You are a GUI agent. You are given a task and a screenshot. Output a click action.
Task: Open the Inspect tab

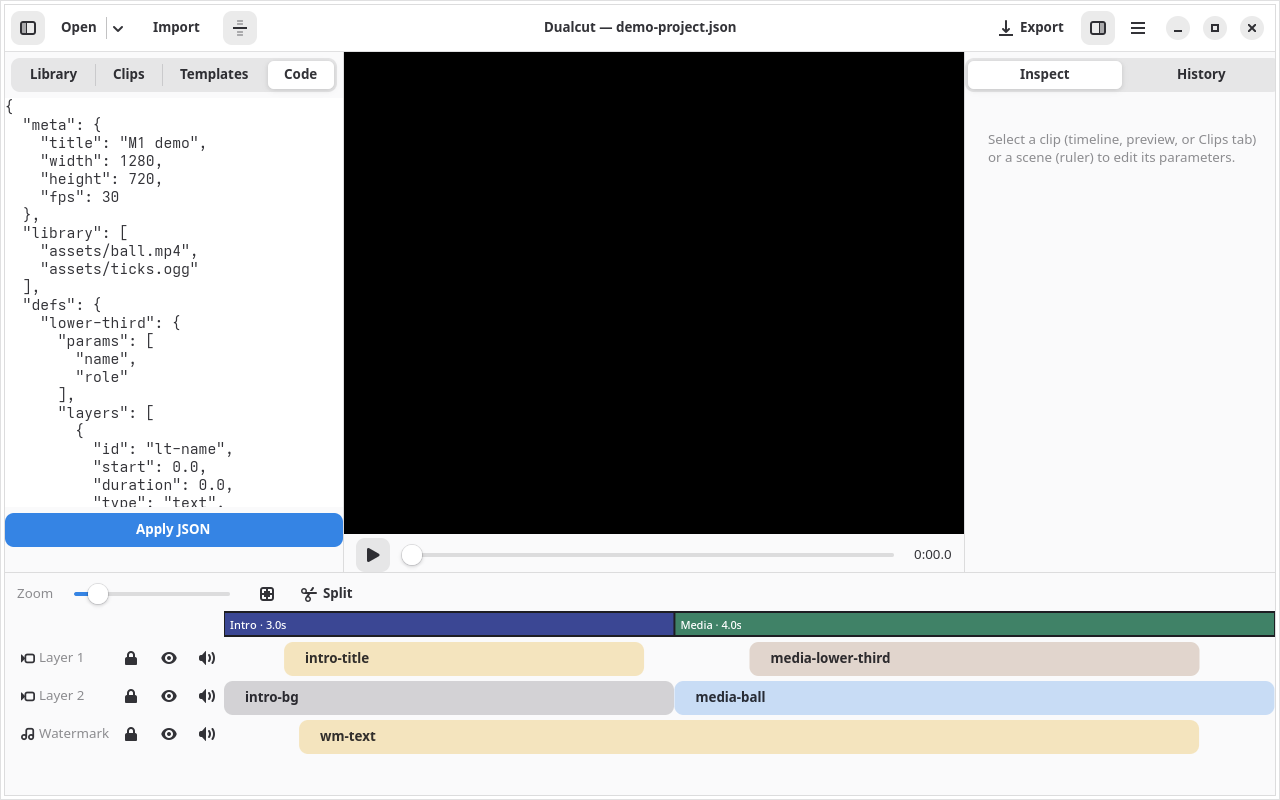[x=1045, y=75]
